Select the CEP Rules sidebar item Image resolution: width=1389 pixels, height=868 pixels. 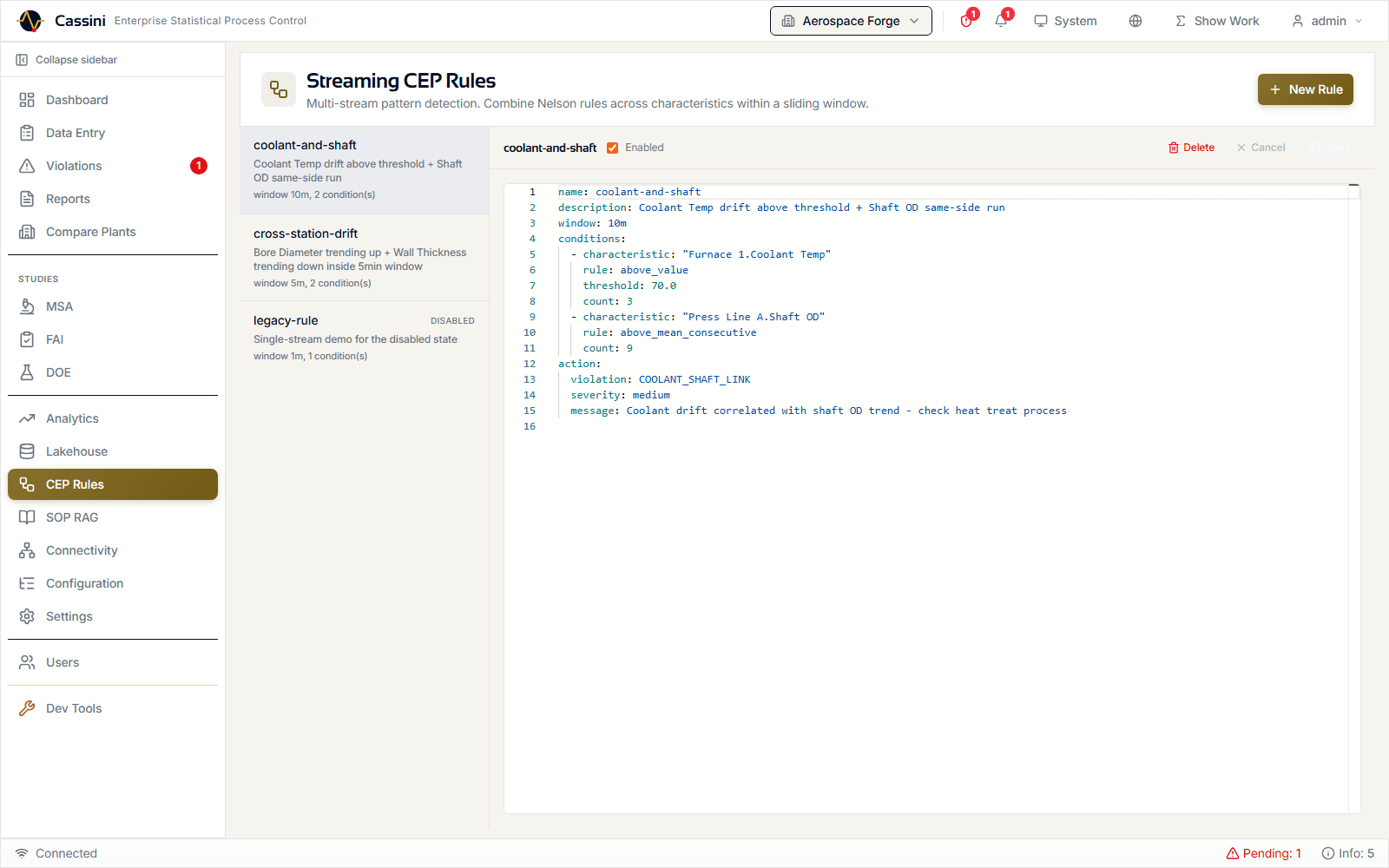click(x=113, y=484)
